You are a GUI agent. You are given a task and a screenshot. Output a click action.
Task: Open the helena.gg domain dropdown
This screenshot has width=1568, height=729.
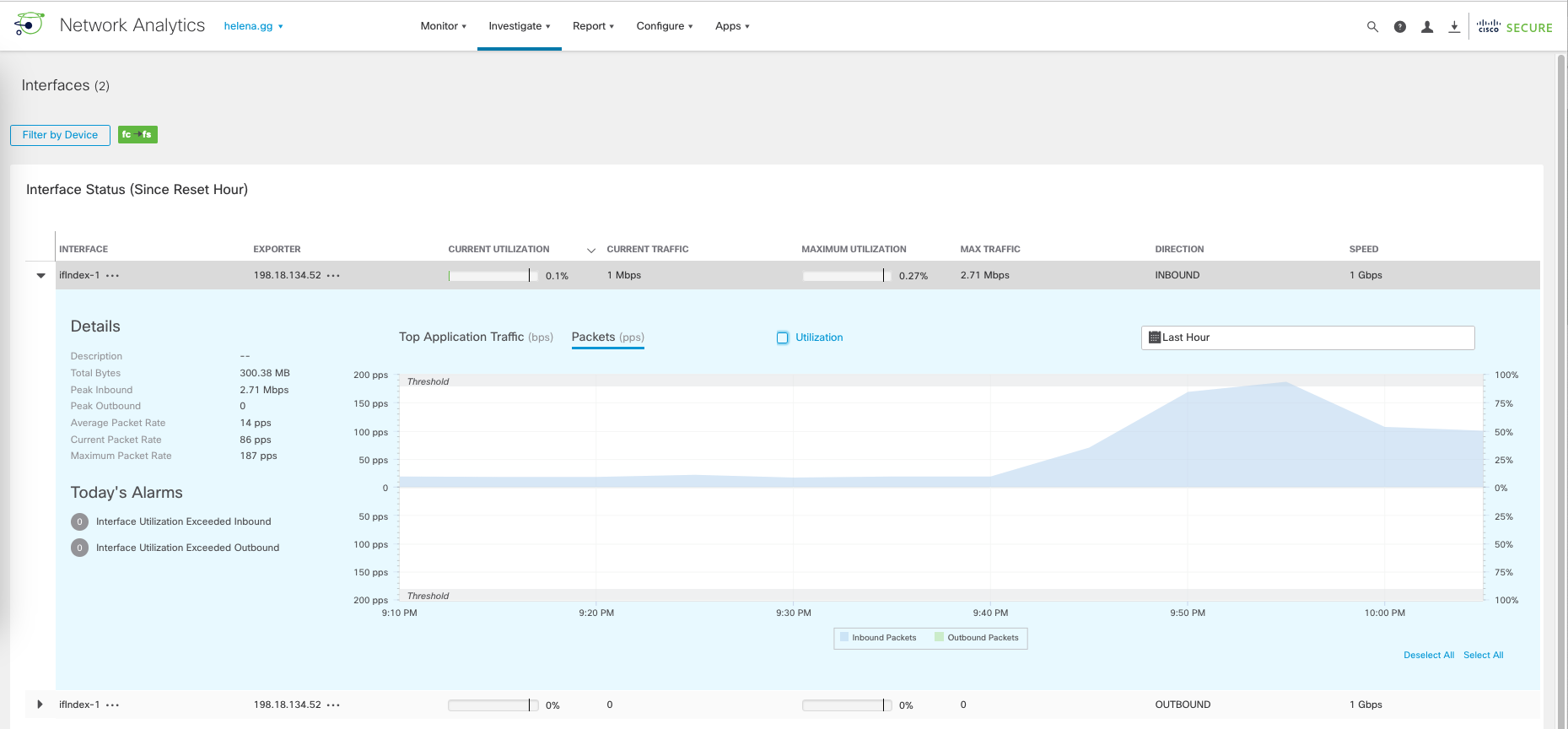(253, 26)
